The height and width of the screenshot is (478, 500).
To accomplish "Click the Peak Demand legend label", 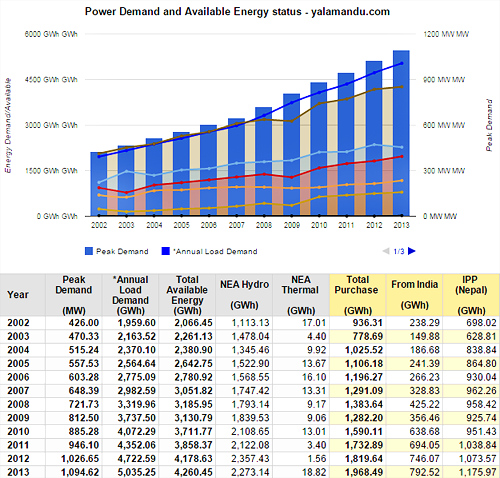I will click(x=122, y=251).
